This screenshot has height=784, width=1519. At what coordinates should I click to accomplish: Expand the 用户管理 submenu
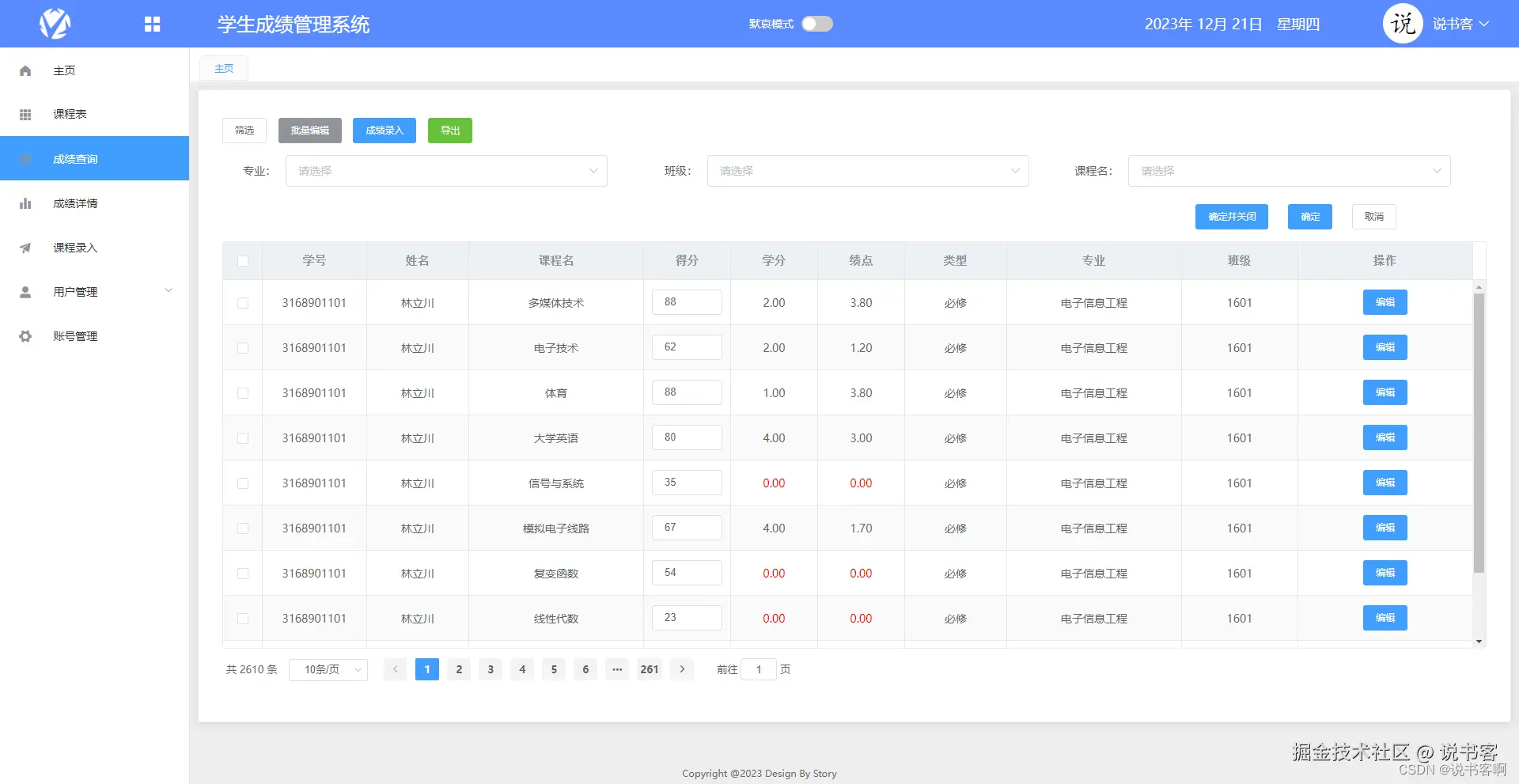coord(95,292)
